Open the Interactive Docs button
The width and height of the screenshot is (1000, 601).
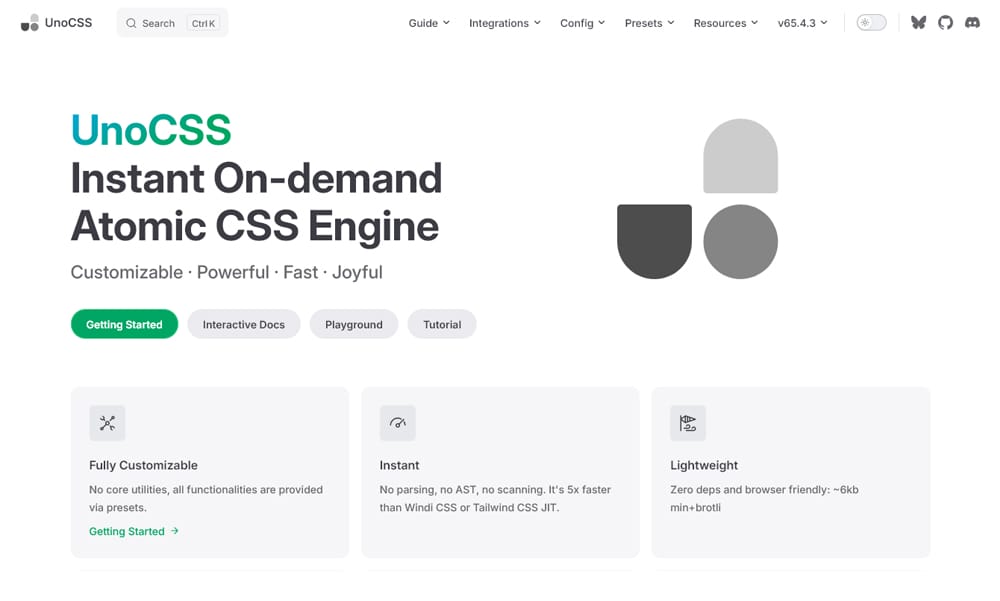tap(244, 324)
